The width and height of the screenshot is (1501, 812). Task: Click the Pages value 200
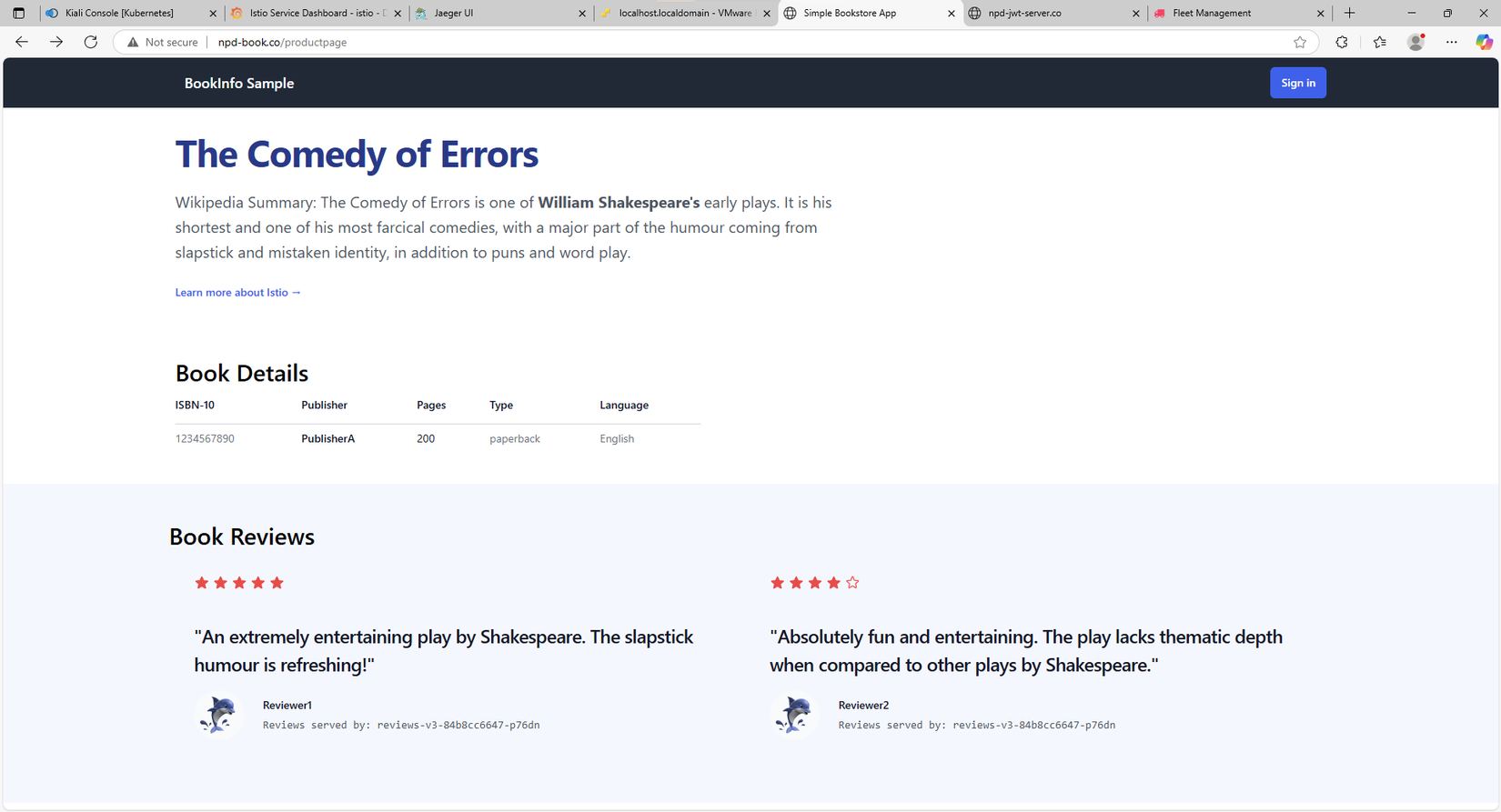(x=426, y=439)
